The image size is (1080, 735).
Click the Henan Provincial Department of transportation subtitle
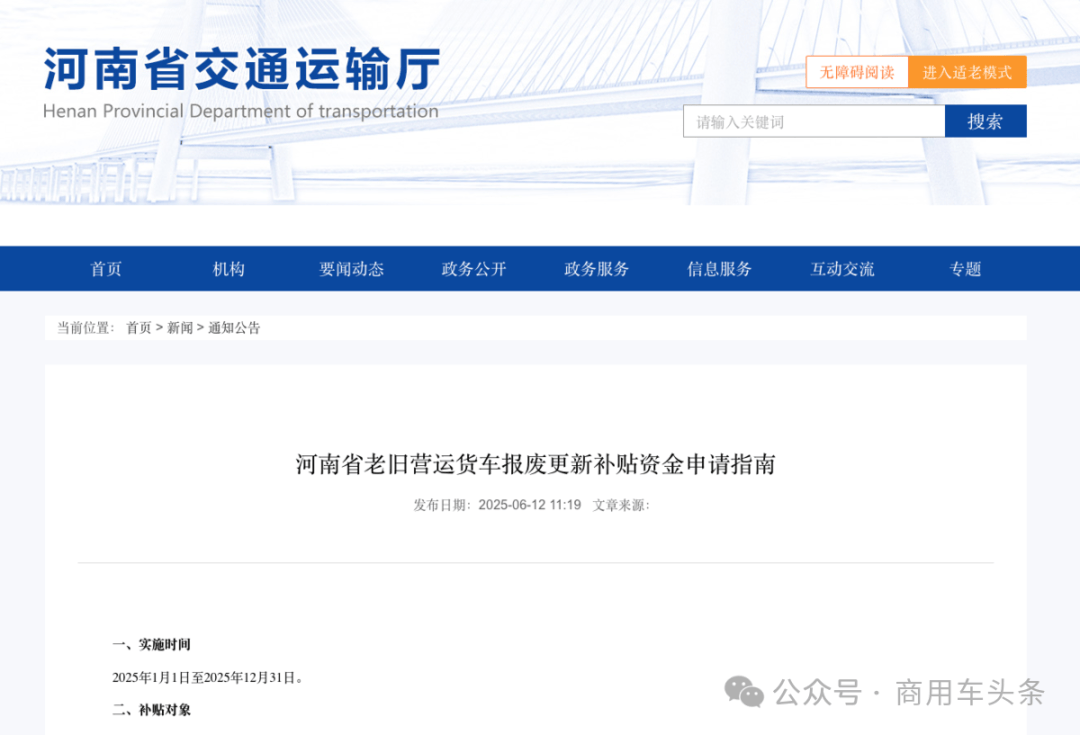tap(240, 112)
